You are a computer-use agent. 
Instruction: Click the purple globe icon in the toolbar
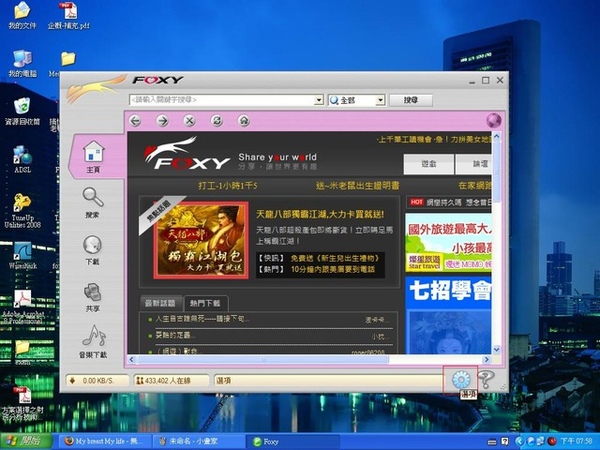point(494,121)
